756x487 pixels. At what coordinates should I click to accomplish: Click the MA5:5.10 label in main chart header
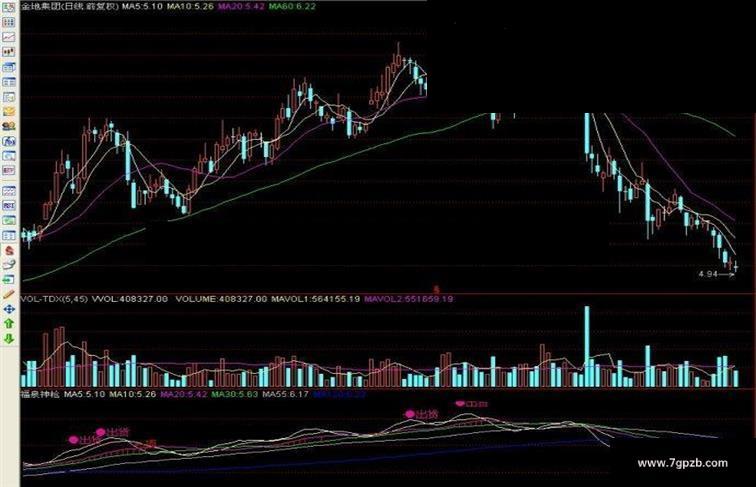[142, 7]
